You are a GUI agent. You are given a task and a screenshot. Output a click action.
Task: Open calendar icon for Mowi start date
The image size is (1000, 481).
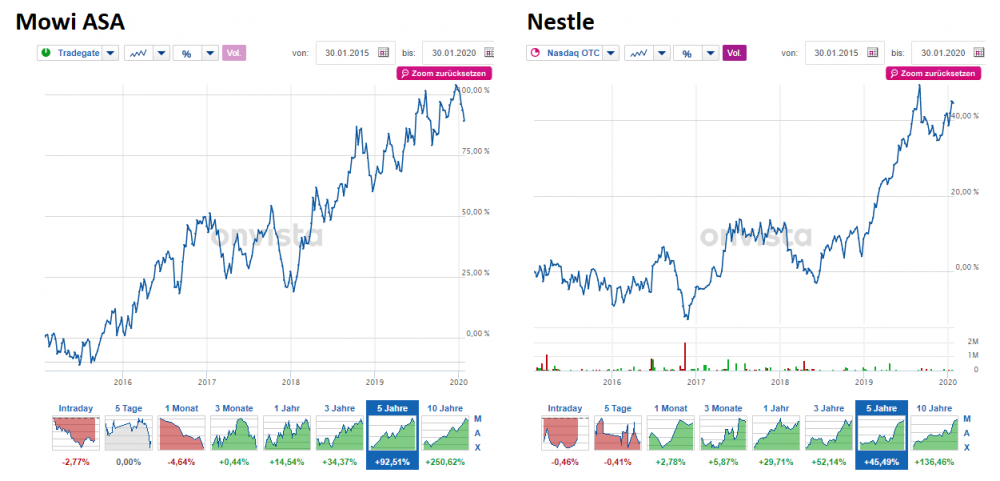tap(383, 53)
